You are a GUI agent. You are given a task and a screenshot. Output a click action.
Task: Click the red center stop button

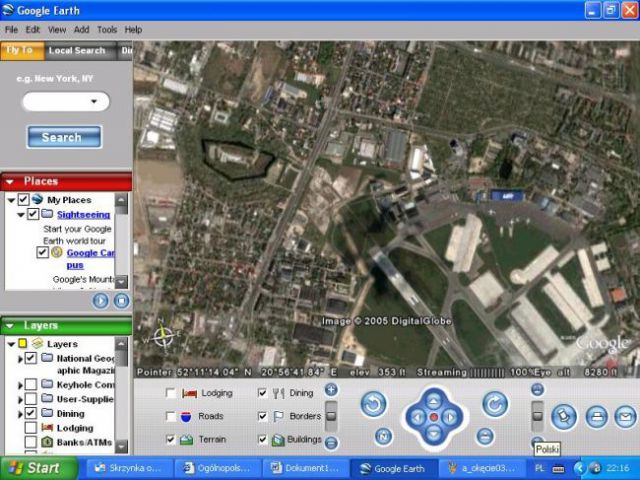click(434, 418)
